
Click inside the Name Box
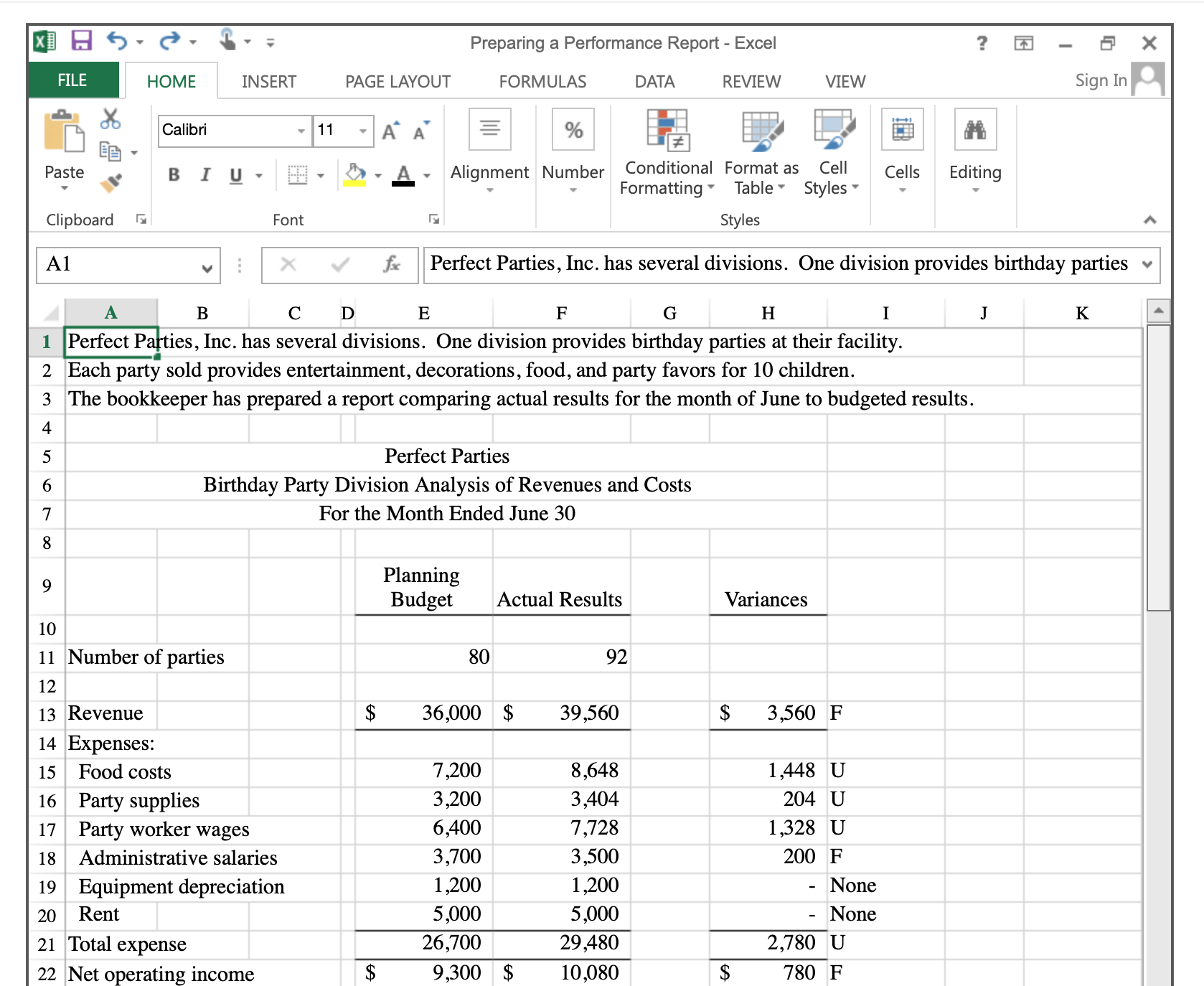(x=115, y=265)
